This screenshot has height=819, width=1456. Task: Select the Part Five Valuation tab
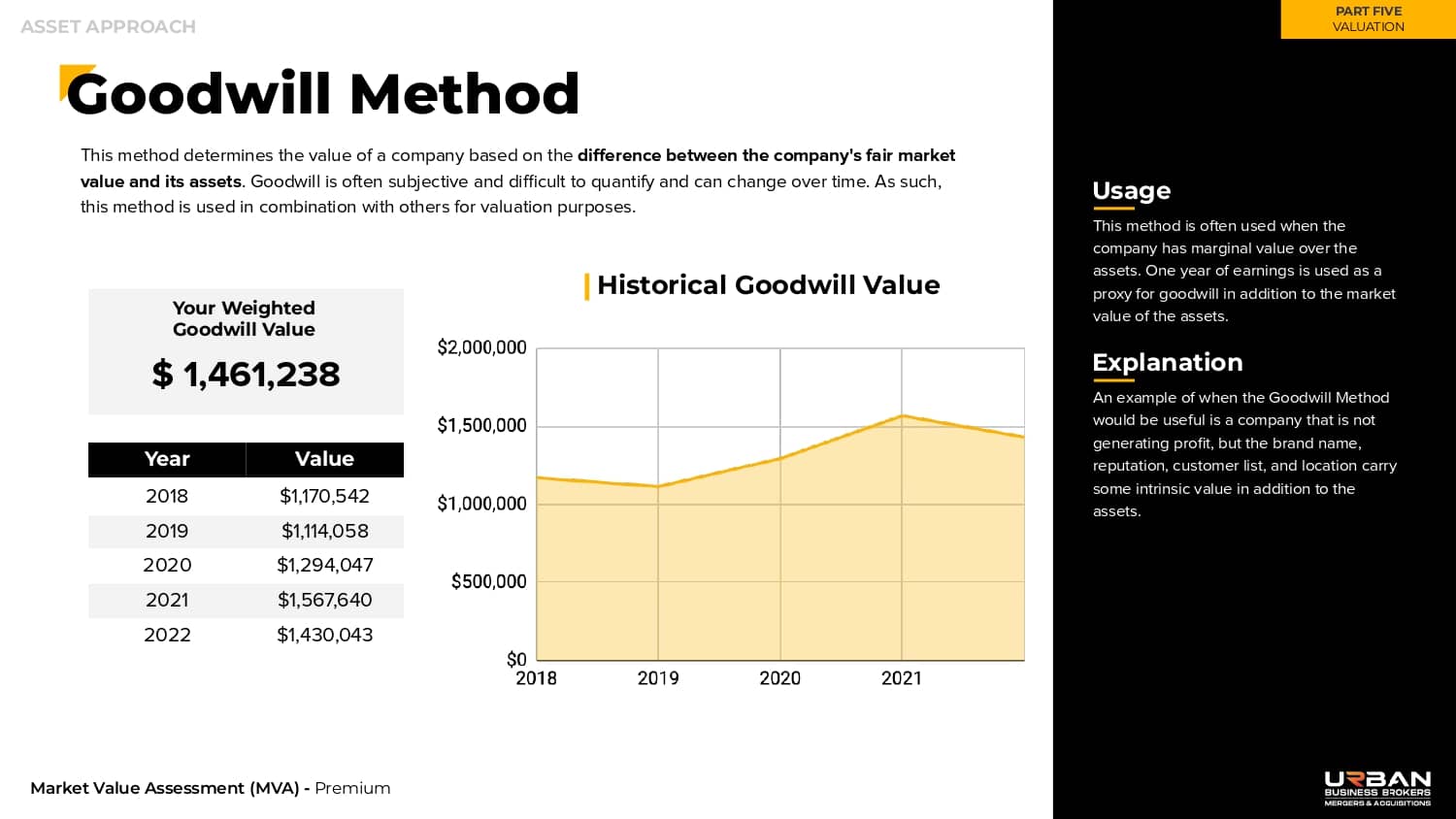click(x=1368, y=19)
